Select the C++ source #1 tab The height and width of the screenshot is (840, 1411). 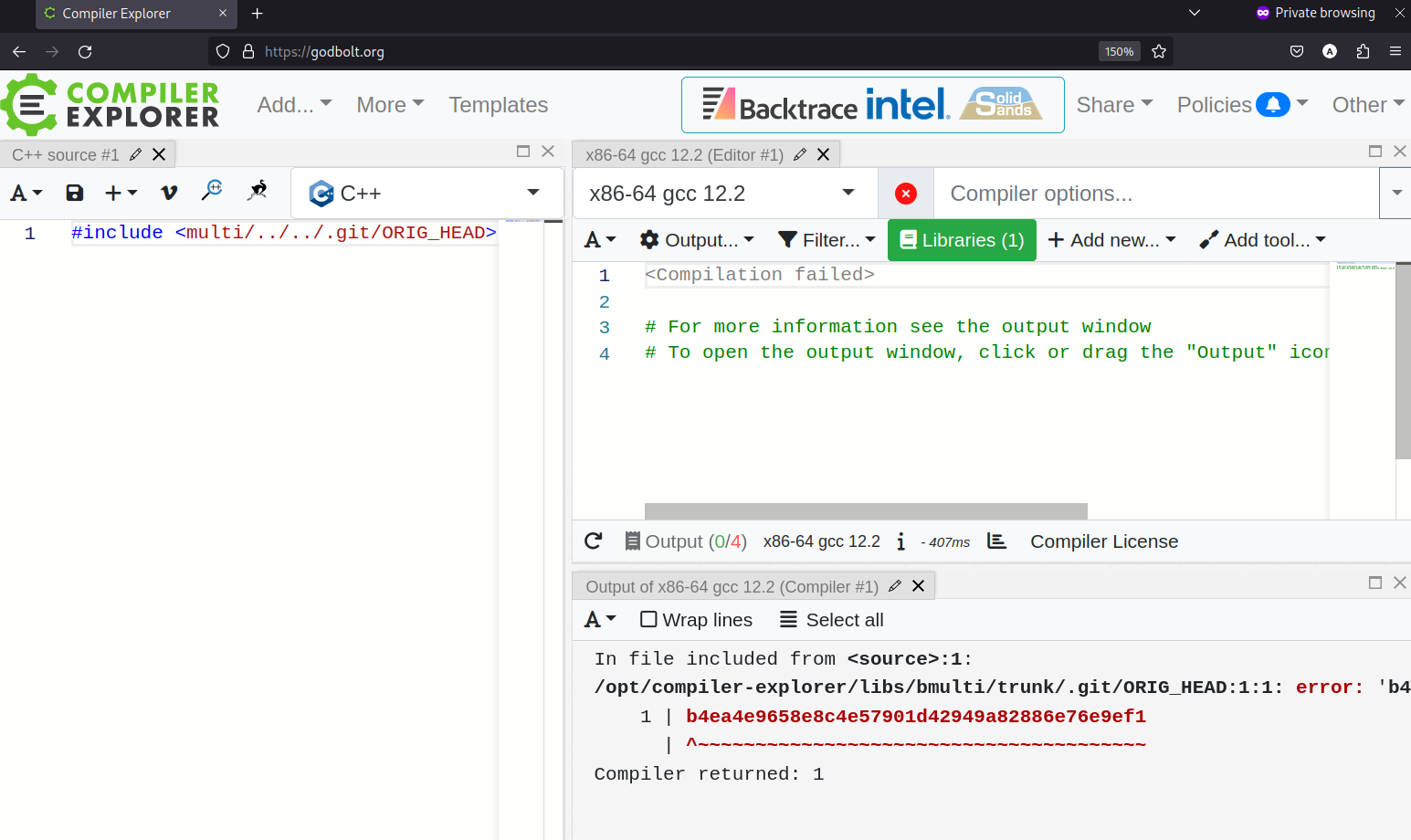66,153
